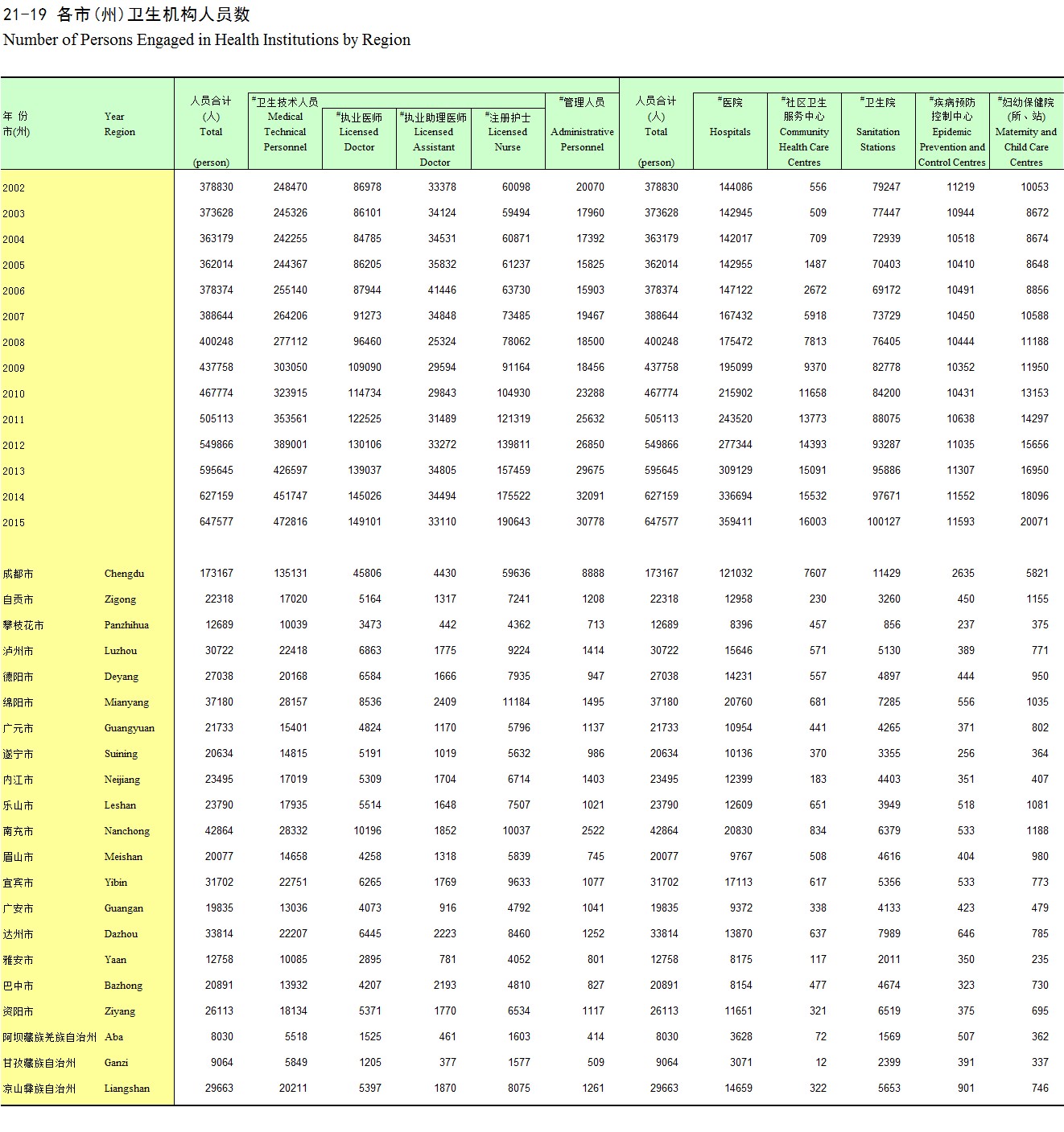Click the Medical Technical Personnel column header
The width and height of the screenshot is (1064, 1132).
[x=285, y=132]
